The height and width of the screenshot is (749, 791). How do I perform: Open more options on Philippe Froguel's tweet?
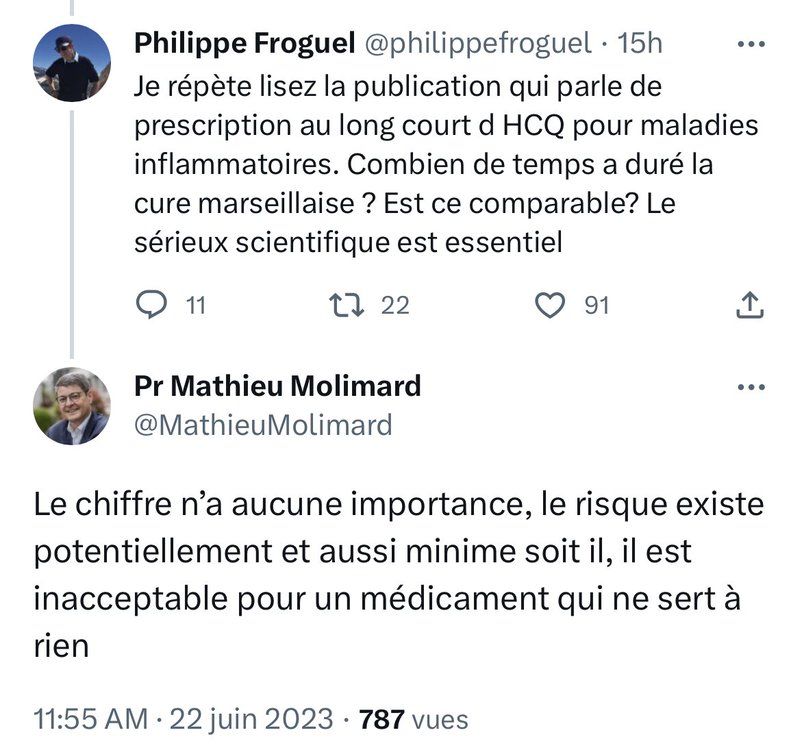click(x=750, y=45)
